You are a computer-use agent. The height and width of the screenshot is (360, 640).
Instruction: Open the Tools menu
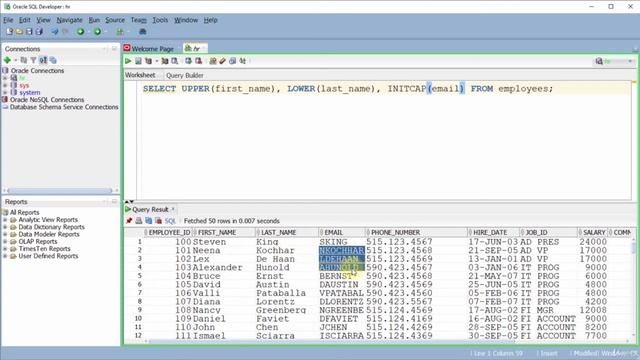tap(160, 20)
